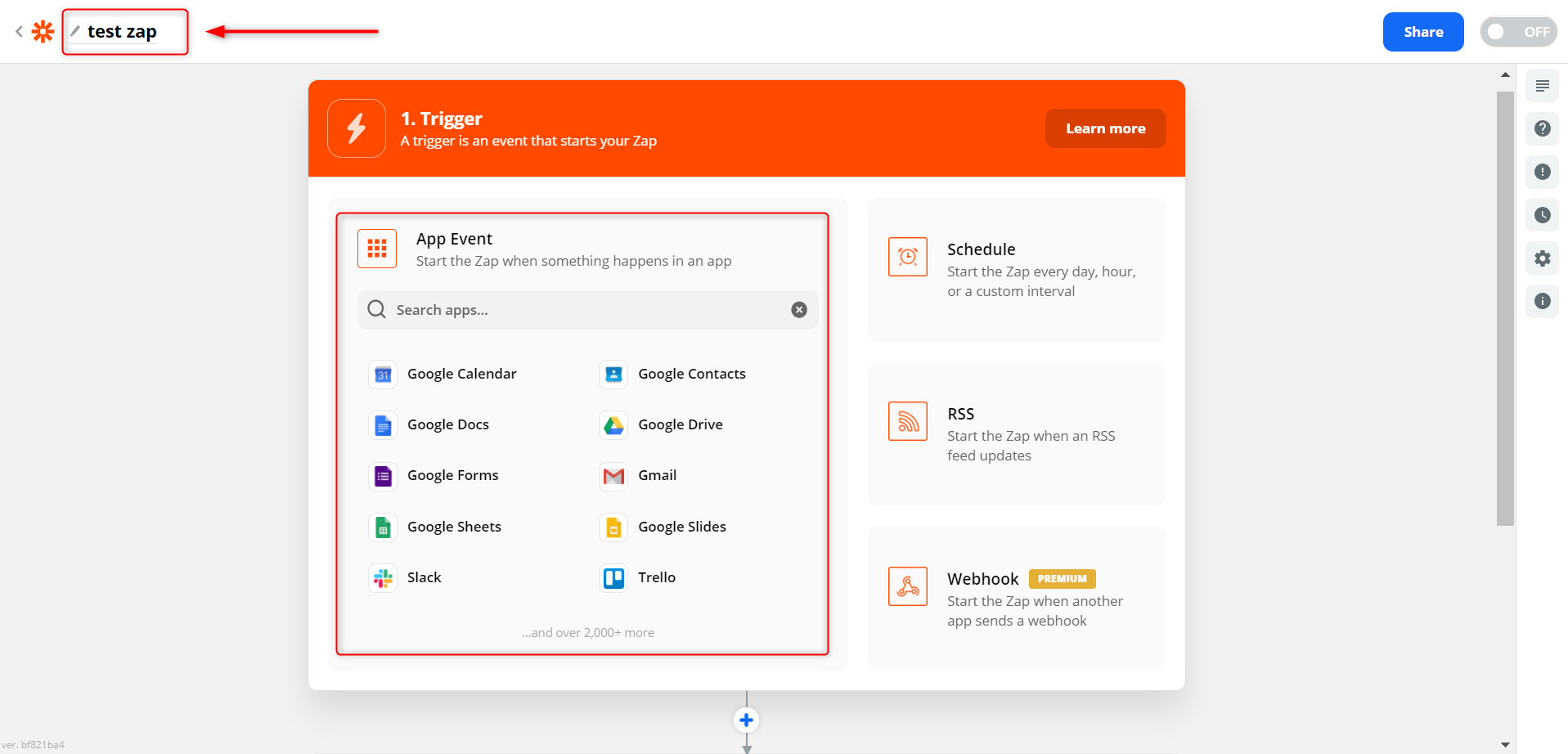Select Slack as the trigger app
The height and width of the screenshot is (754, 1568).
(x=424, y=578)
